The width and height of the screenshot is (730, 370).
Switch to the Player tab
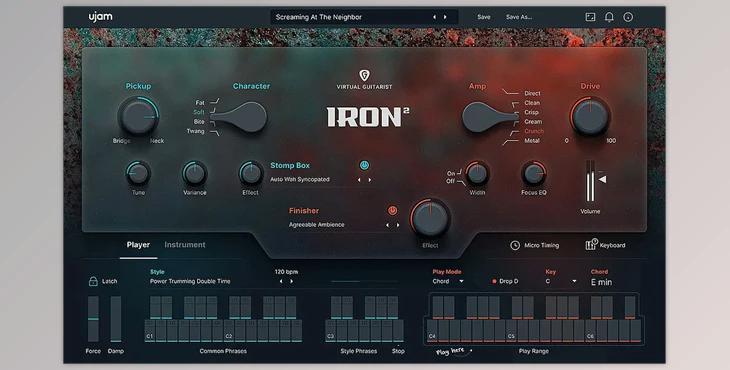138,244
